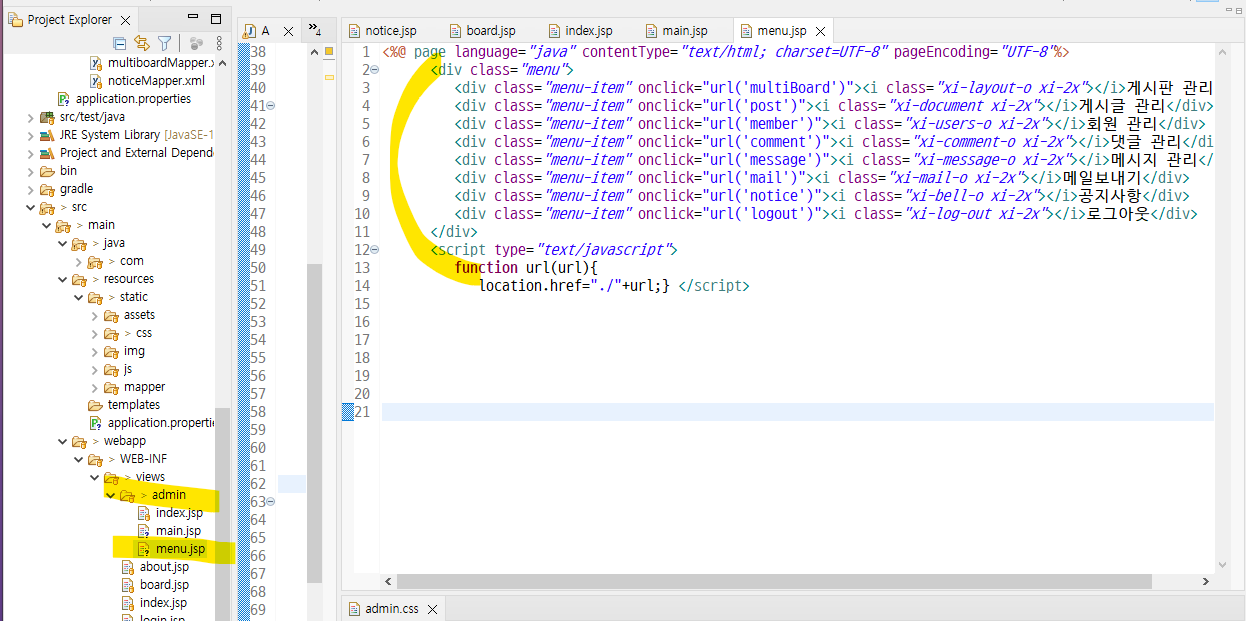Click the grayed-out focus task icon in Project Explorer
Screen dimensions: 1246x621
(197, 43)
